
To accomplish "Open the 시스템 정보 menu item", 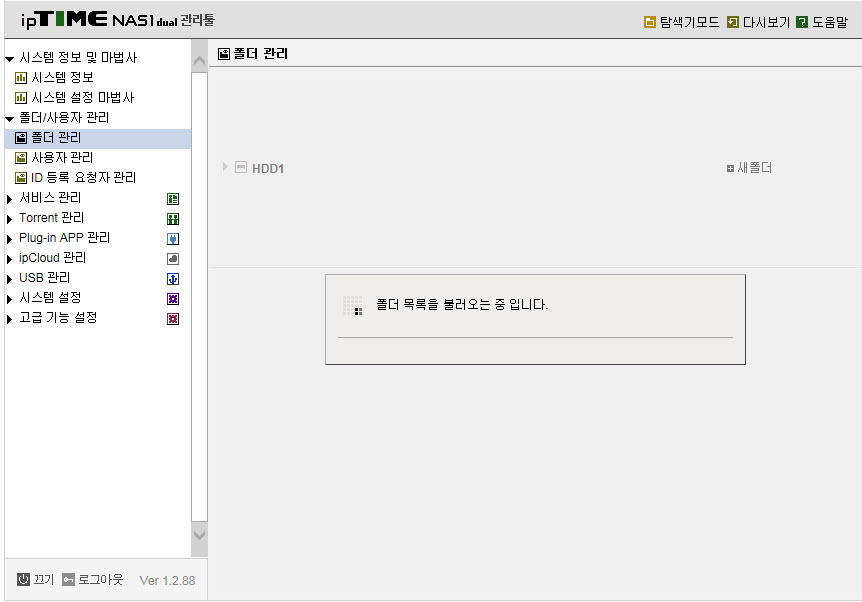I will pyautogui.click(x=62, y=78).
